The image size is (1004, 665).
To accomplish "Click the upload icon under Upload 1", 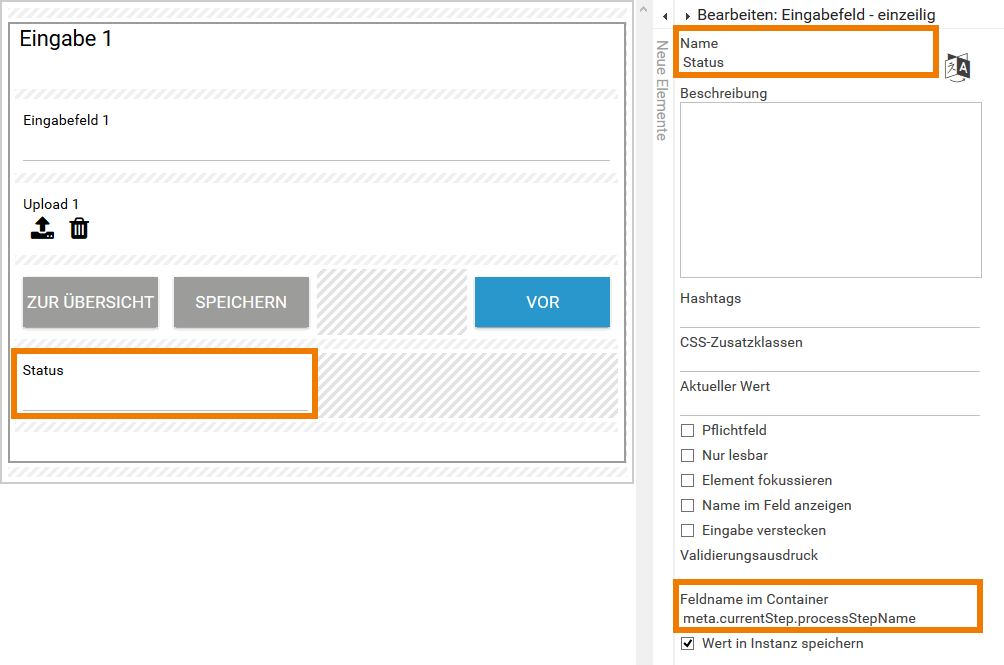I will [42, 229].
